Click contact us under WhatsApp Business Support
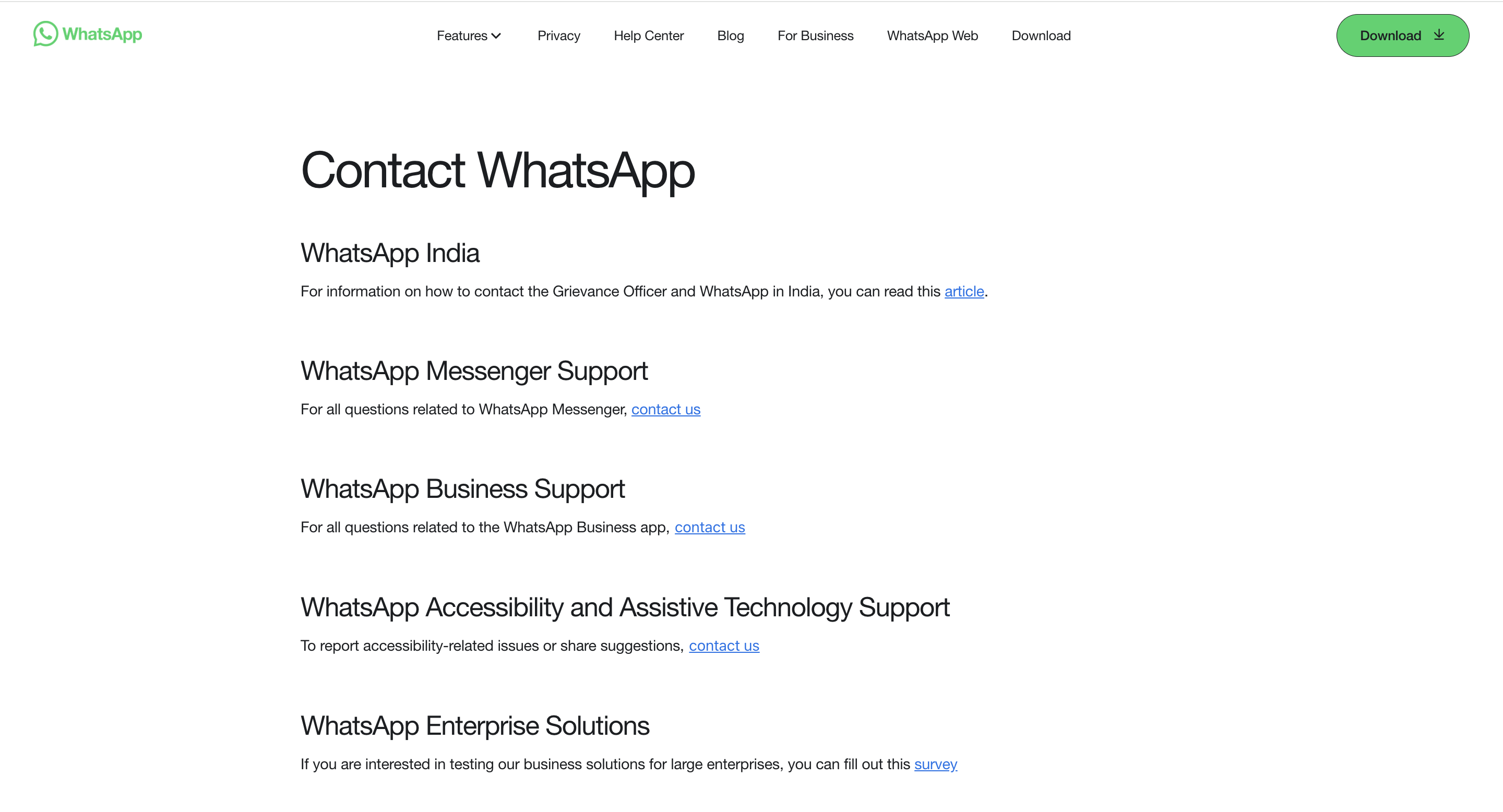 click(x=710, y=528)
